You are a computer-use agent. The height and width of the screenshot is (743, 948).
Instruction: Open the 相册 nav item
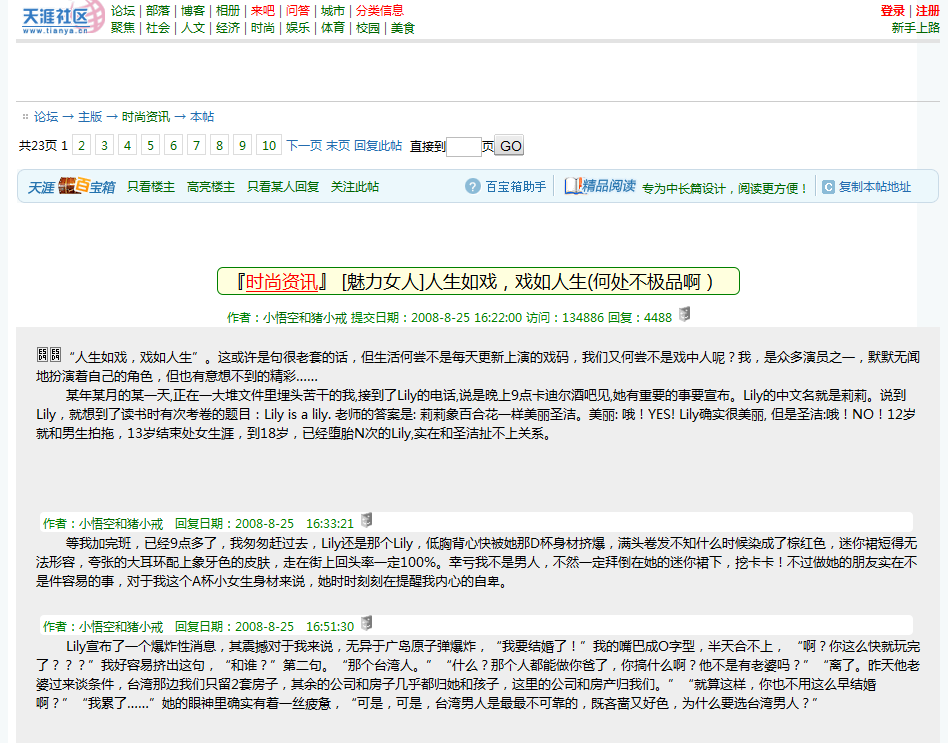pyautogui.click(x=228, y=10)
